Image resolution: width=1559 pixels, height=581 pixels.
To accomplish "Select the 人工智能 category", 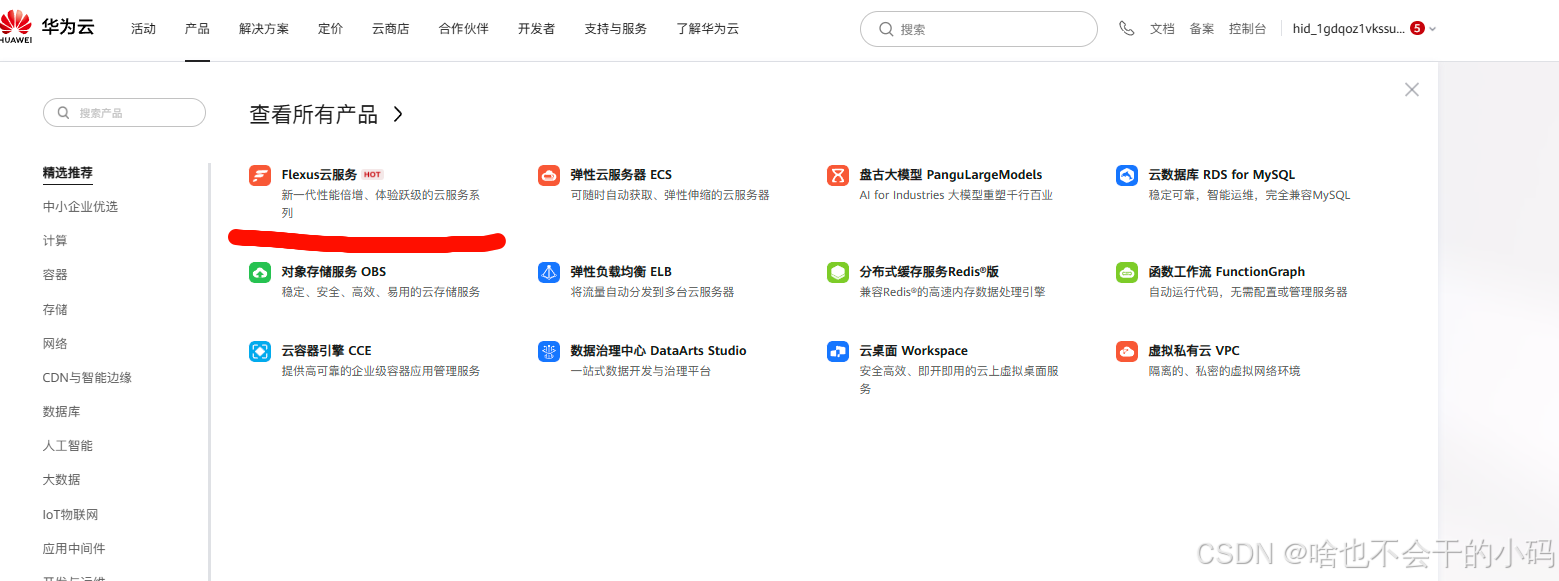I will [68, 446].
